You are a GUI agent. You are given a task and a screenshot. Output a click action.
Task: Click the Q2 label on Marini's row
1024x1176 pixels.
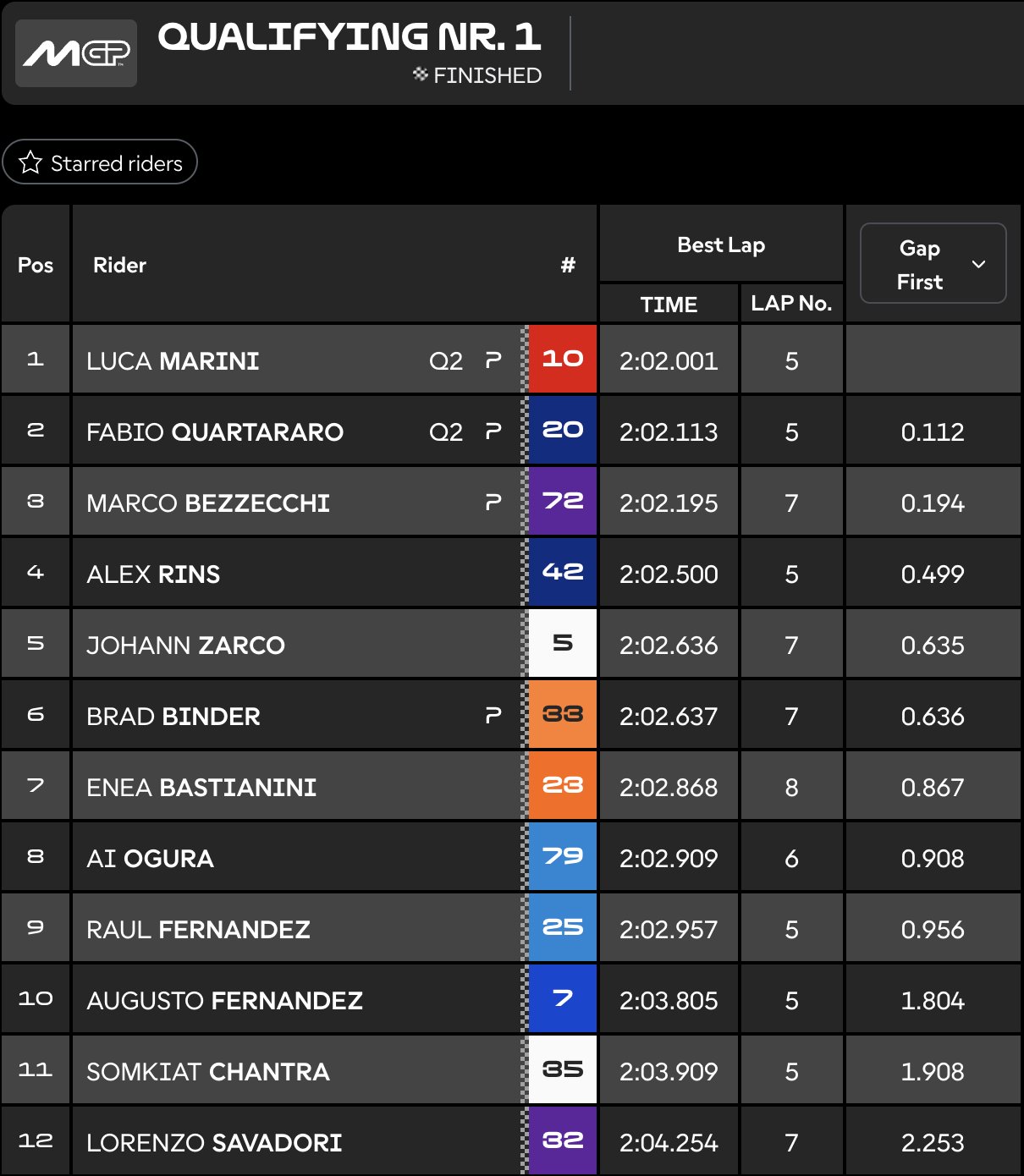click(446, 361)
